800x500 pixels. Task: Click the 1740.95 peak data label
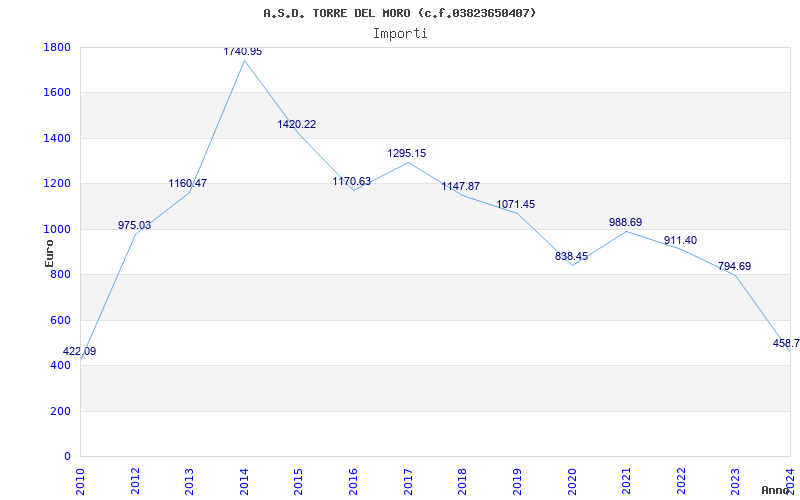click(x=243, y=52)
